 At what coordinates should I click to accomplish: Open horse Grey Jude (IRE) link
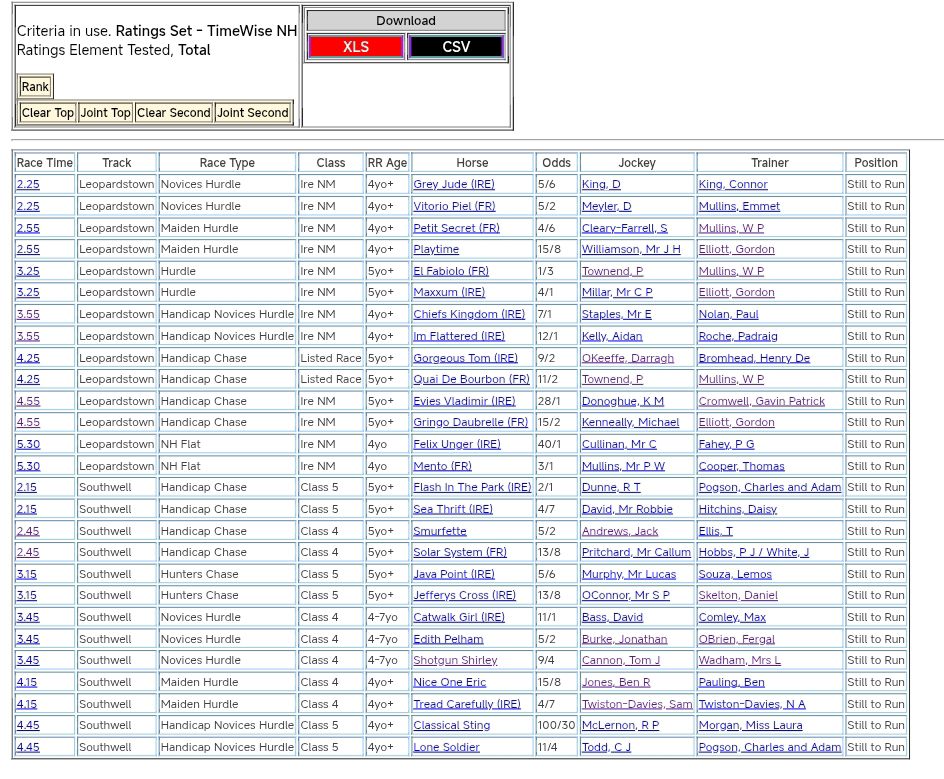pos(453,185)
